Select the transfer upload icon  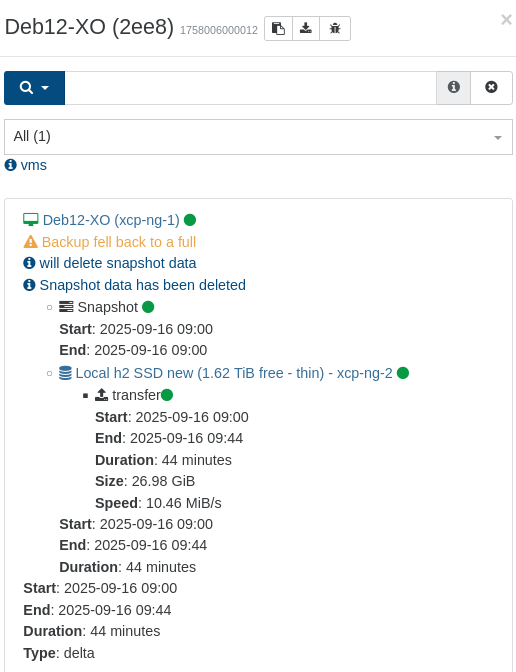102,395
